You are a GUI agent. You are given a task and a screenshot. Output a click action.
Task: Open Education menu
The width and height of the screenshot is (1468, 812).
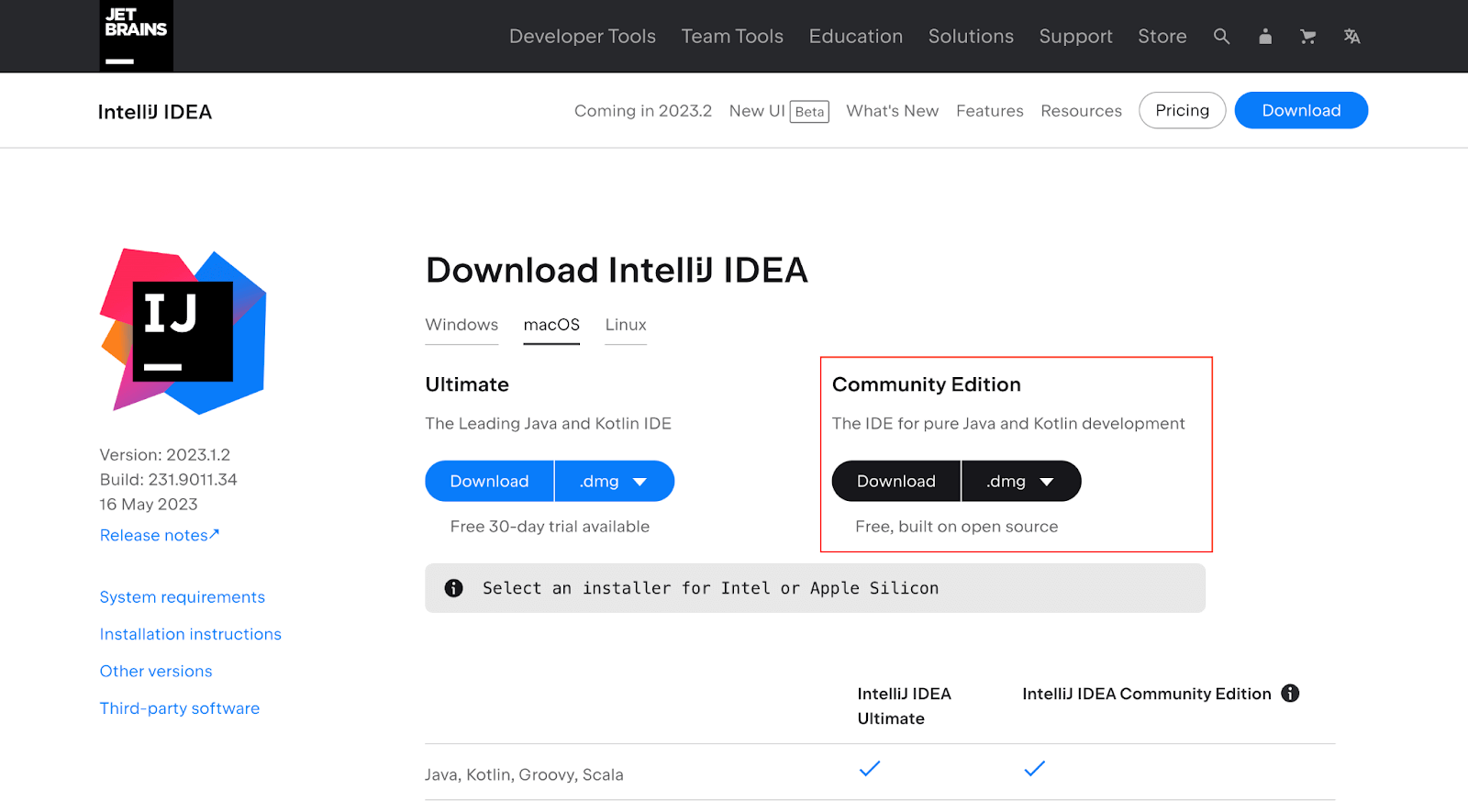coord(856,37)
